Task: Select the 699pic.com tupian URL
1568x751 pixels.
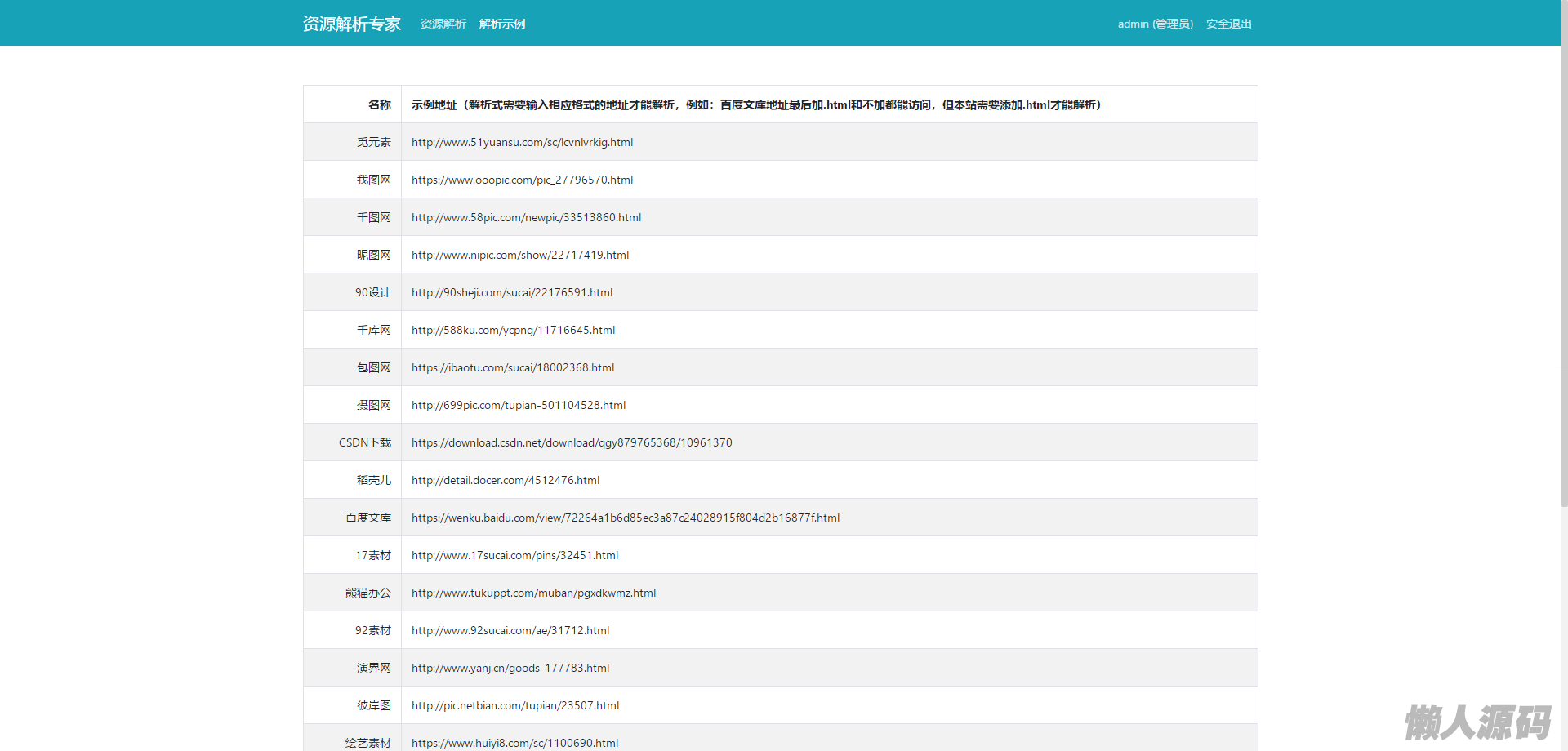Action: [x=519, y=405]
